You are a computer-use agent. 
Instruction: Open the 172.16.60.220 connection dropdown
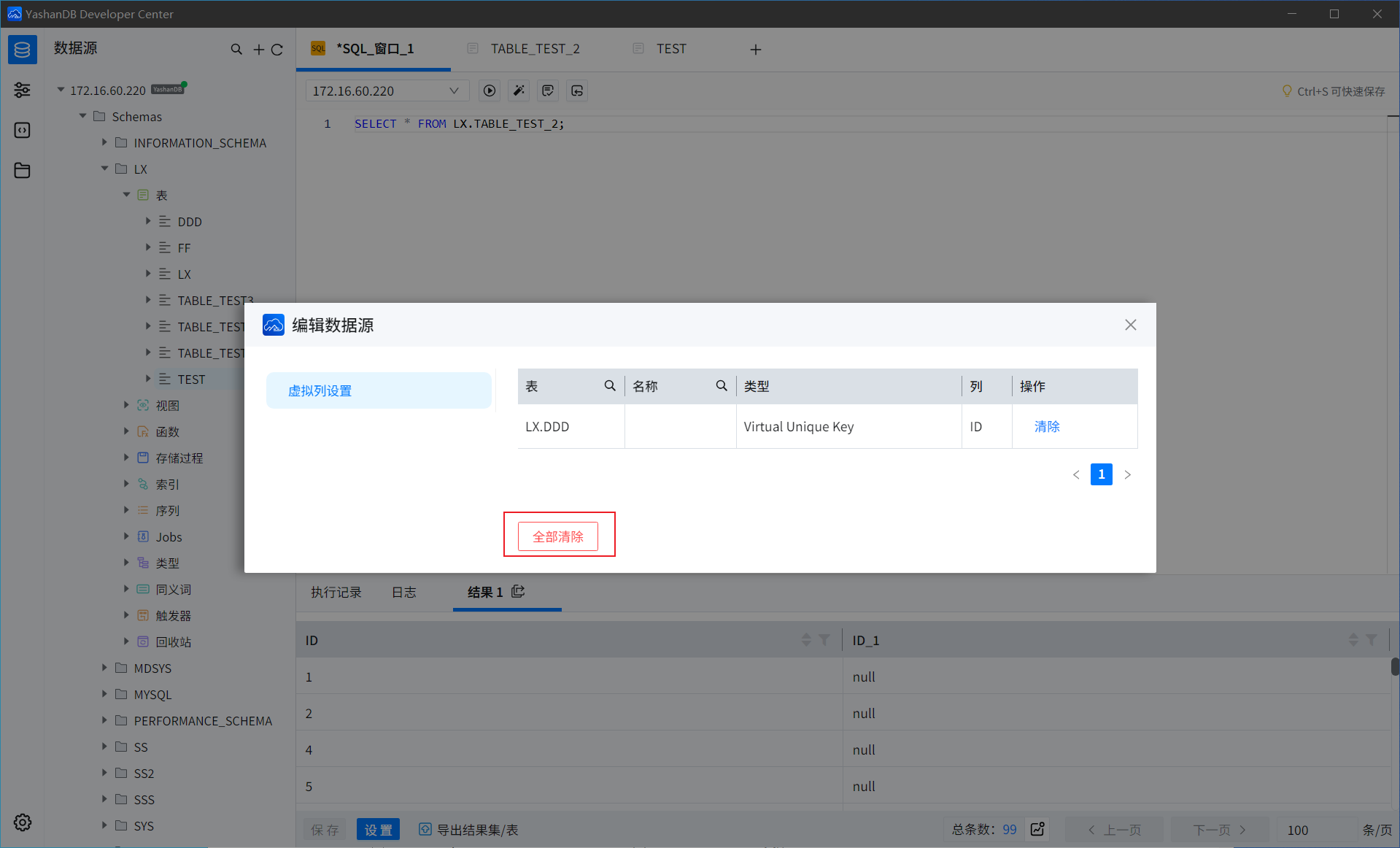click(387, 90)
